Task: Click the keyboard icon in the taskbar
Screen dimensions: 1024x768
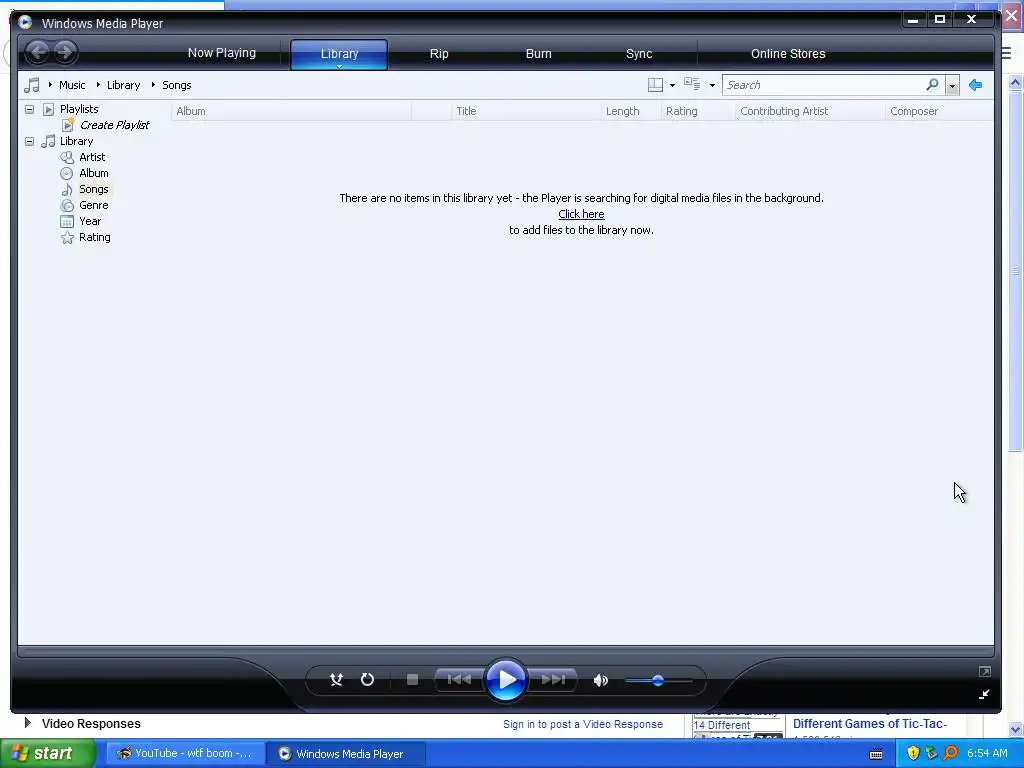Action: pos(876,754)
